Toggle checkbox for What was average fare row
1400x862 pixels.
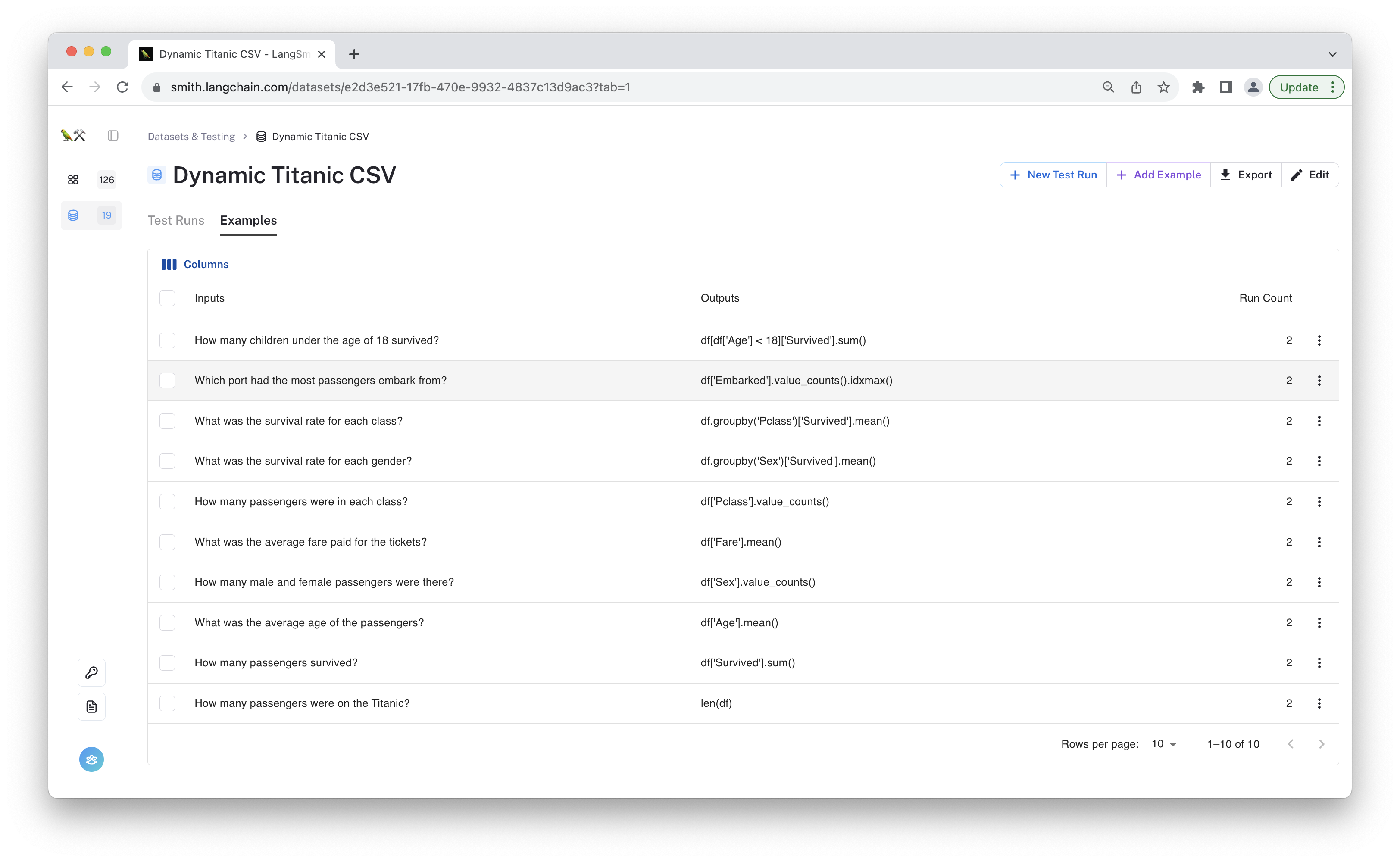[168, 541]
